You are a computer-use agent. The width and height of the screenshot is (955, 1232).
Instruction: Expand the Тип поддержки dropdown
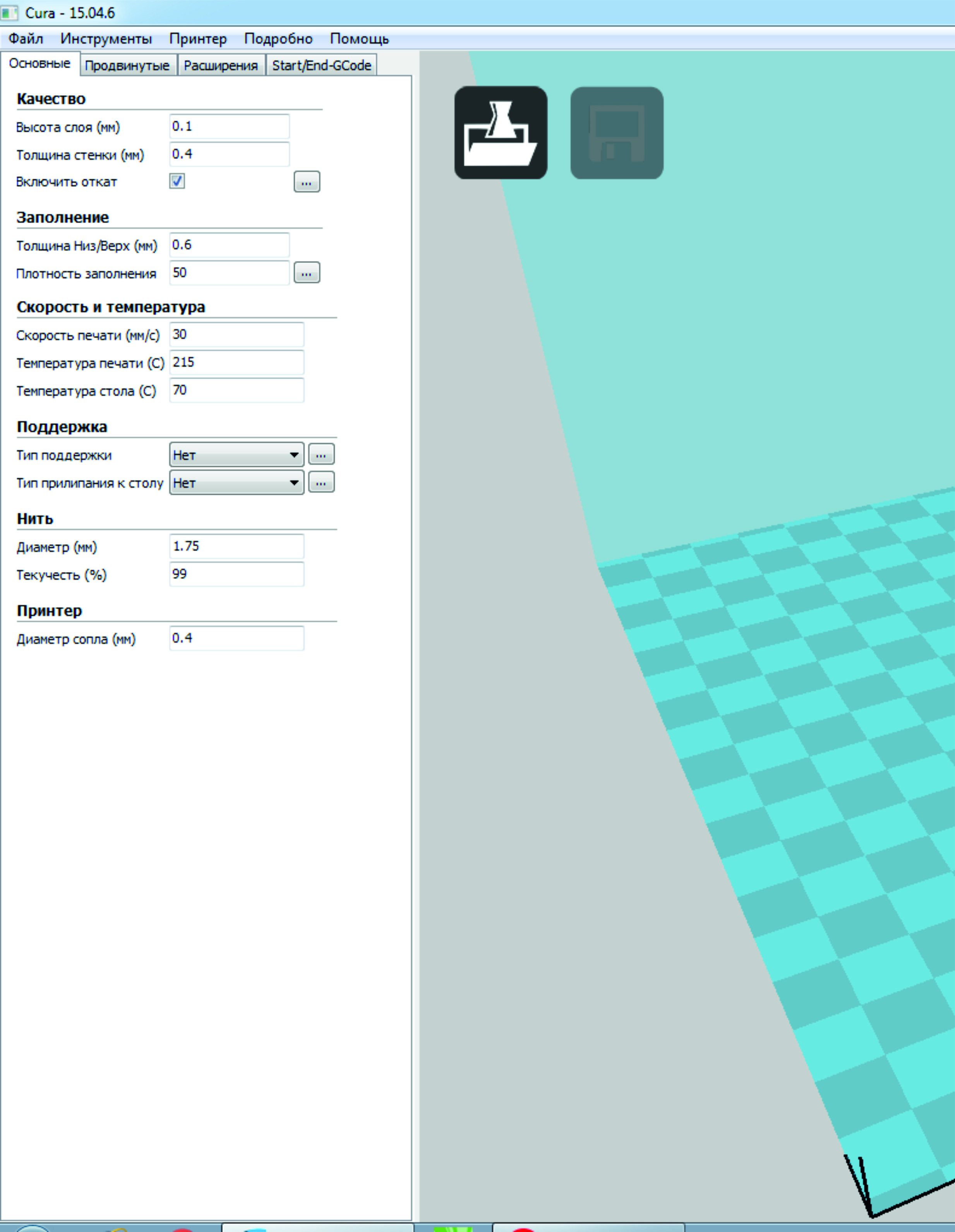click(x=237, y=455)
